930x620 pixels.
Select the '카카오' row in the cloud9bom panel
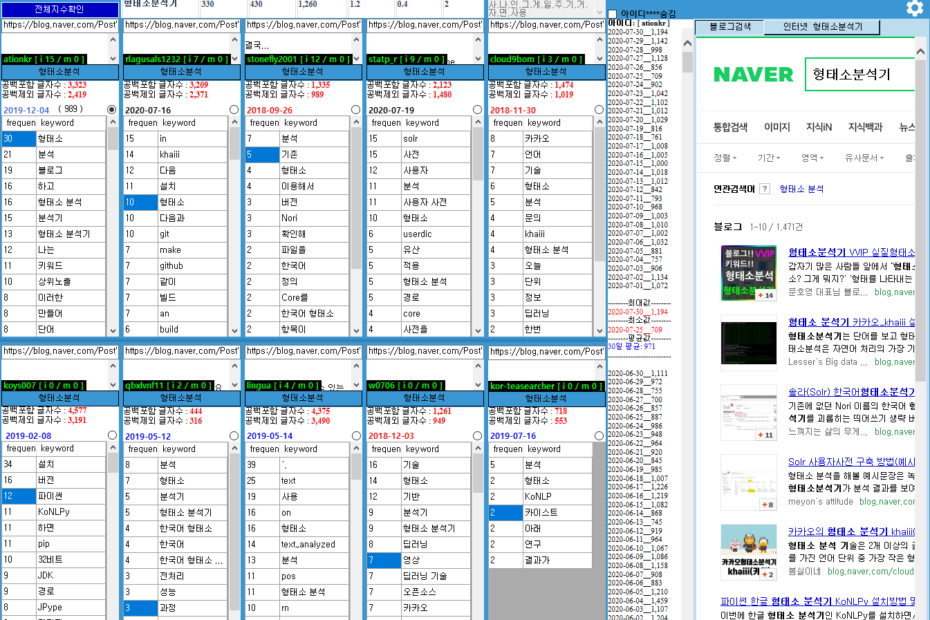[540, 138]
